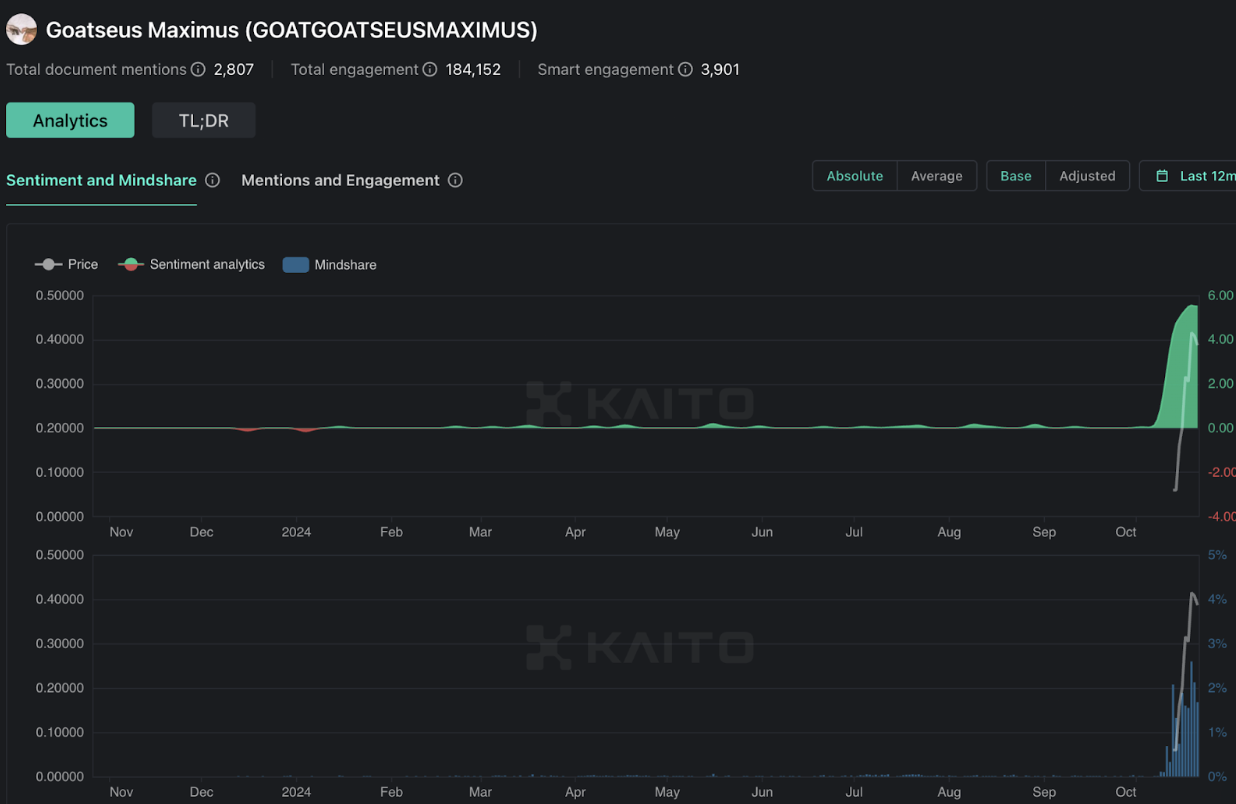Click info icon beside Total engagement
Image resolution: width=1236 pixels, height=804 pixels.
click(430, 70)
